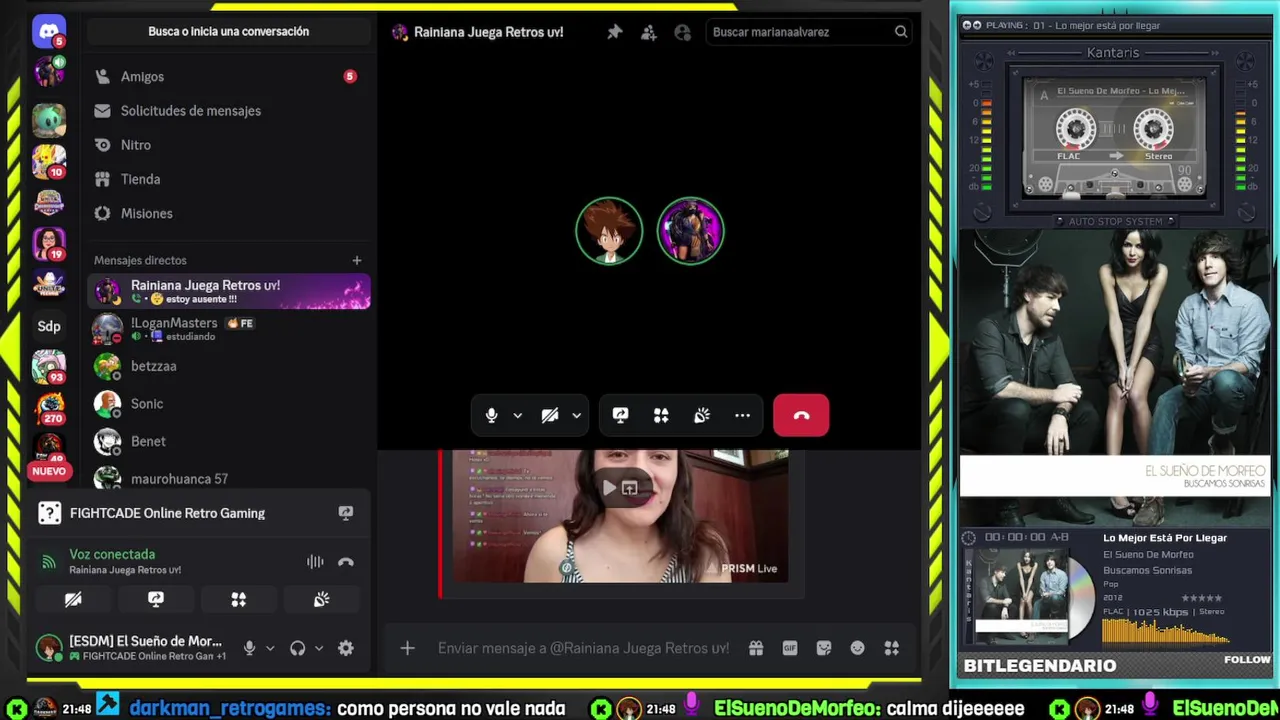1280x720 pixels.
Task: Pin messages icon in call header
Action: [x=615, y=32]
